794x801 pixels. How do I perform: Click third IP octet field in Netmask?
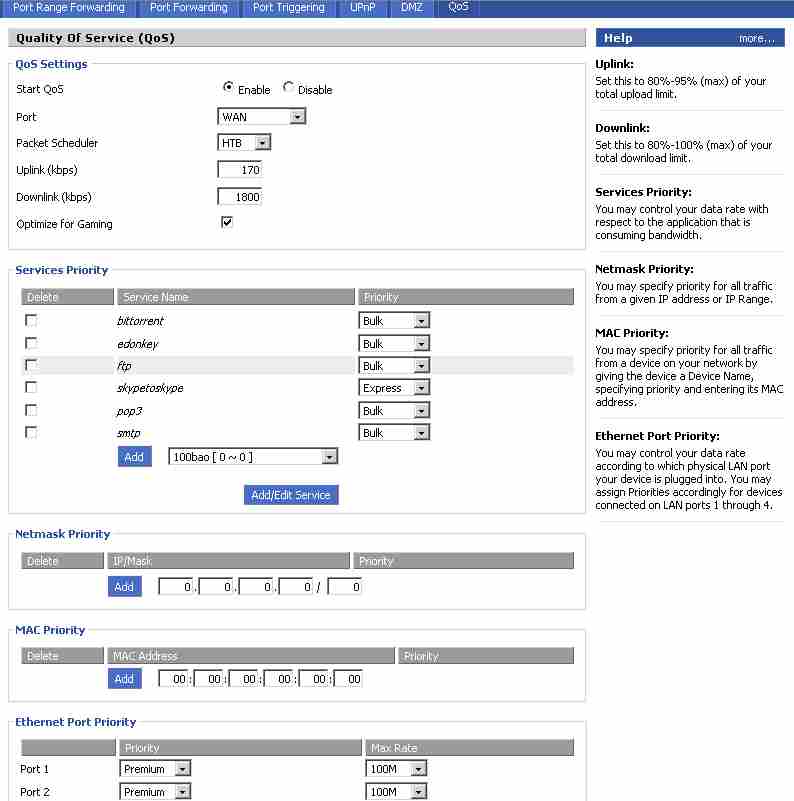click(255, 586)
